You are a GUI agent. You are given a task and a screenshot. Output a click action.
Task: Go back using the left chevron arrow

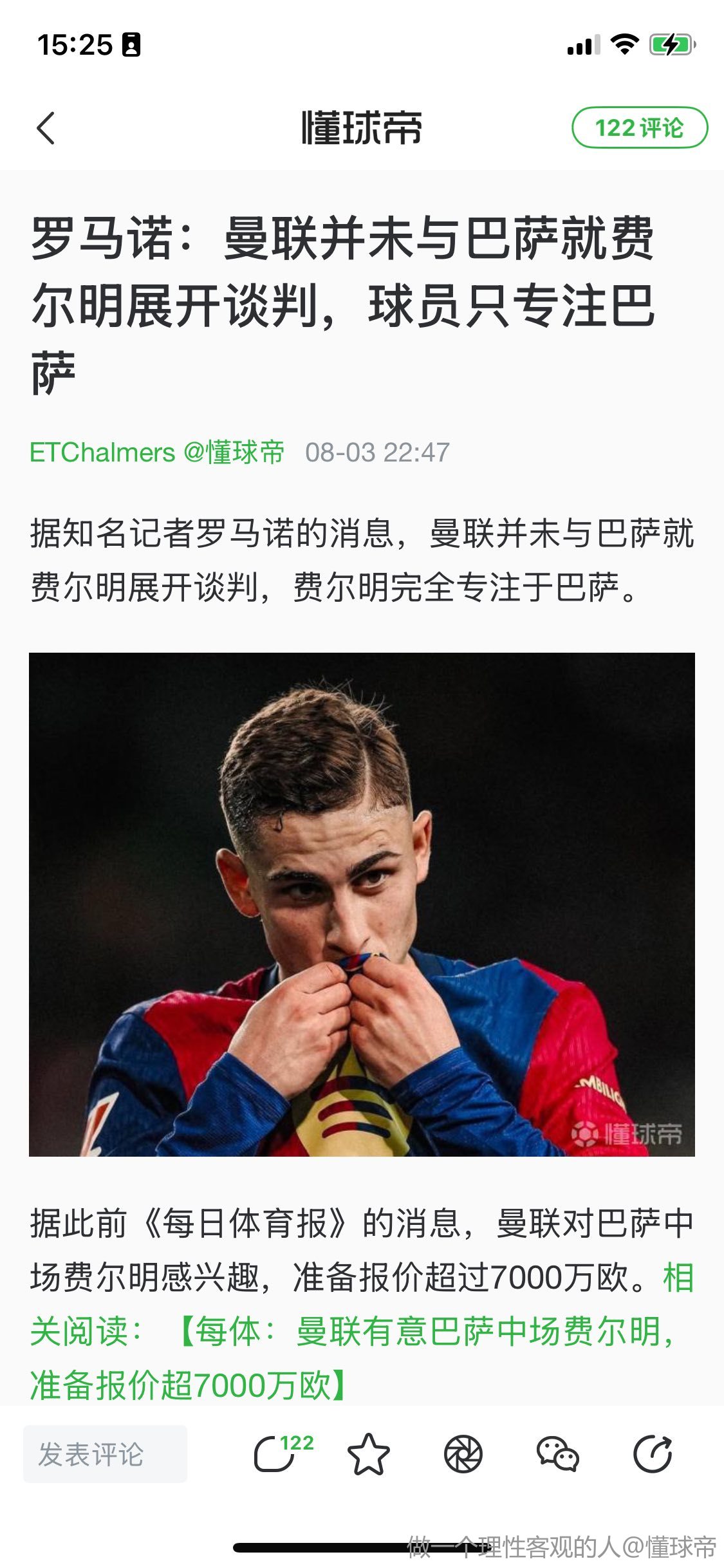click(46, 127)
